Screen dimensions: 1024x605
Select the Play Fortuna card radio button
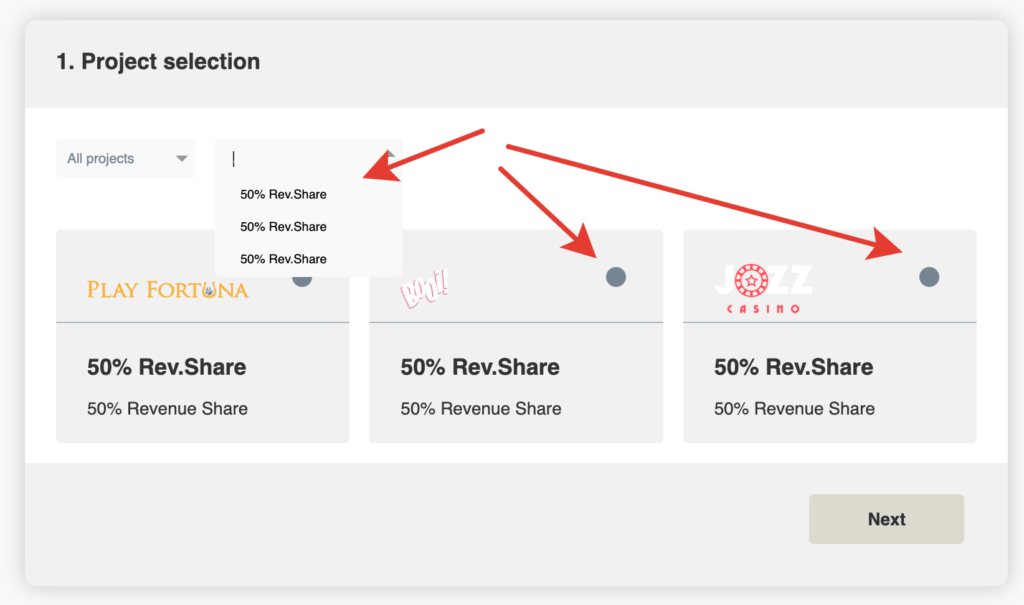pyautogui.click(x=303, y=280)
